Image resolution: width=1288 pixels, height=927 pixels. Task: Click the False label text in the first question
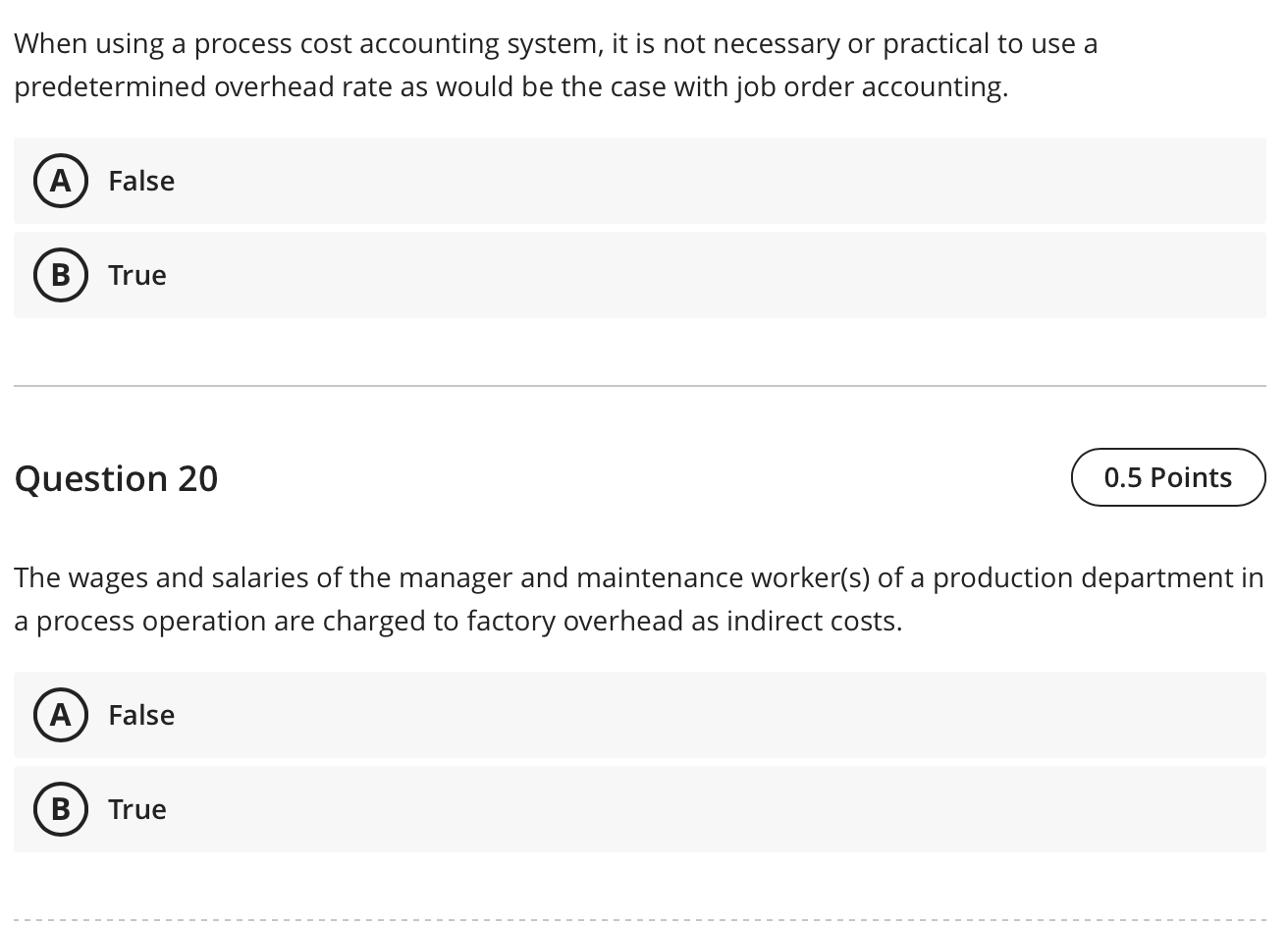(141, 181)
